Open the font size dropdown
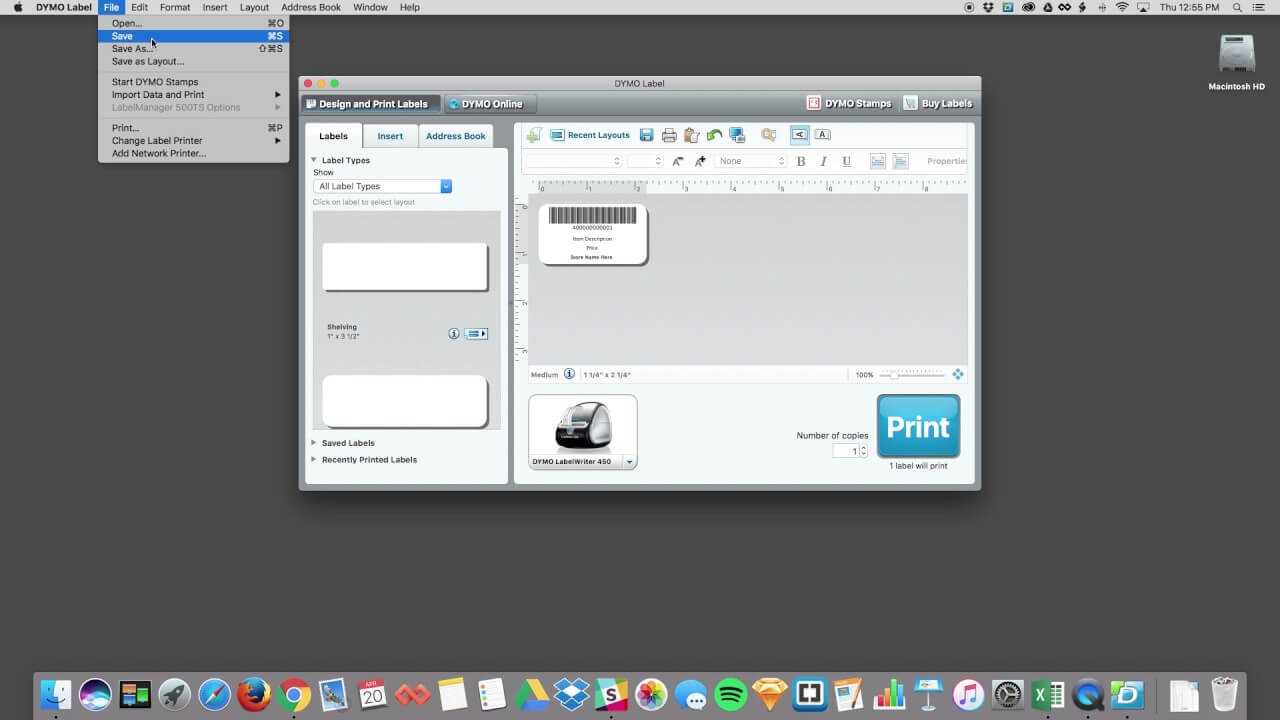The height and width of the screenshot is (720, 1280). click(645, 161)
